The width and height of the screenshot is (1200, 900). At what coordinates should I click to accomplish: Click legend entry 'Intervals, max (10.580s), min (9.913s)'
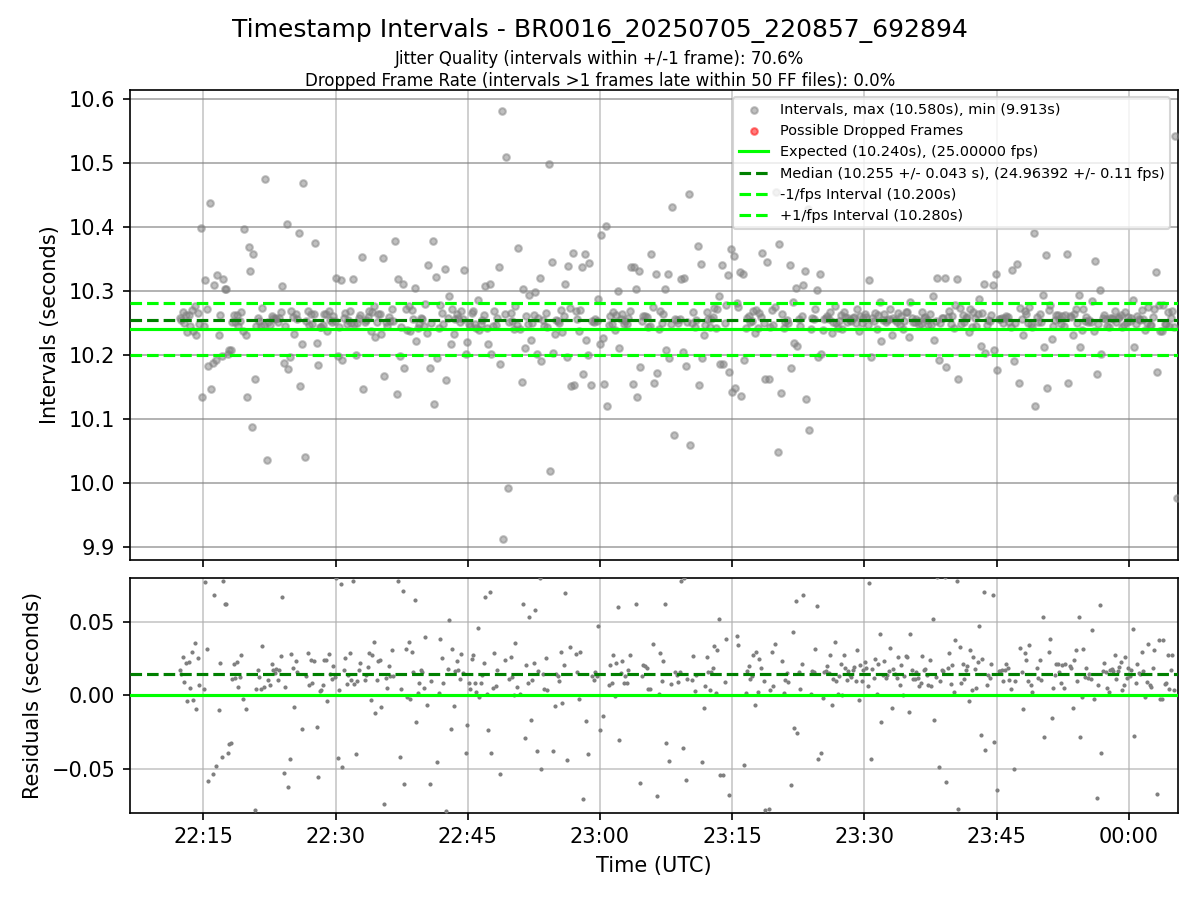920,109
